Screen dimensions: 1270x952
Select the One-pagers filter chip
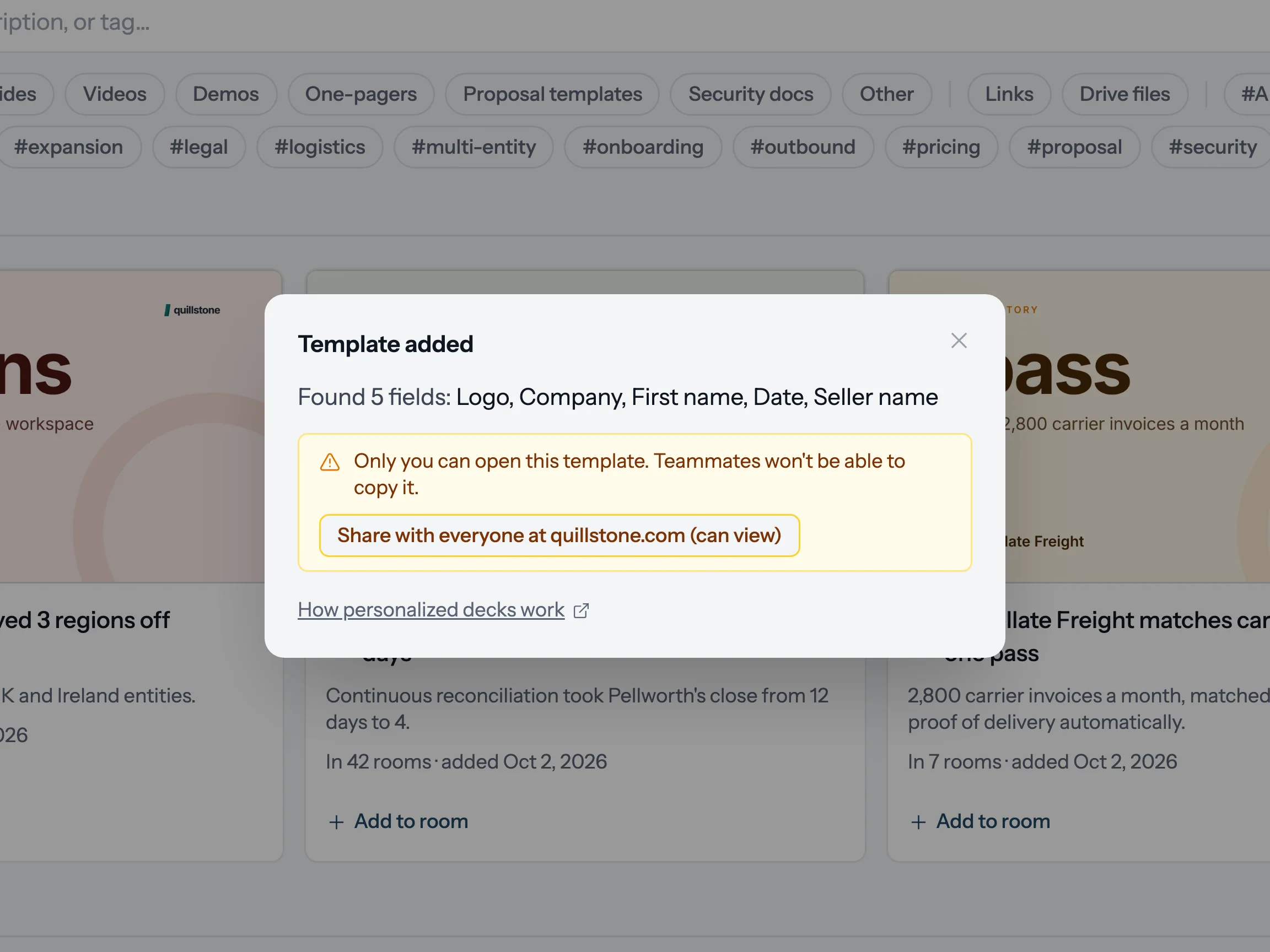click(360, 94)
